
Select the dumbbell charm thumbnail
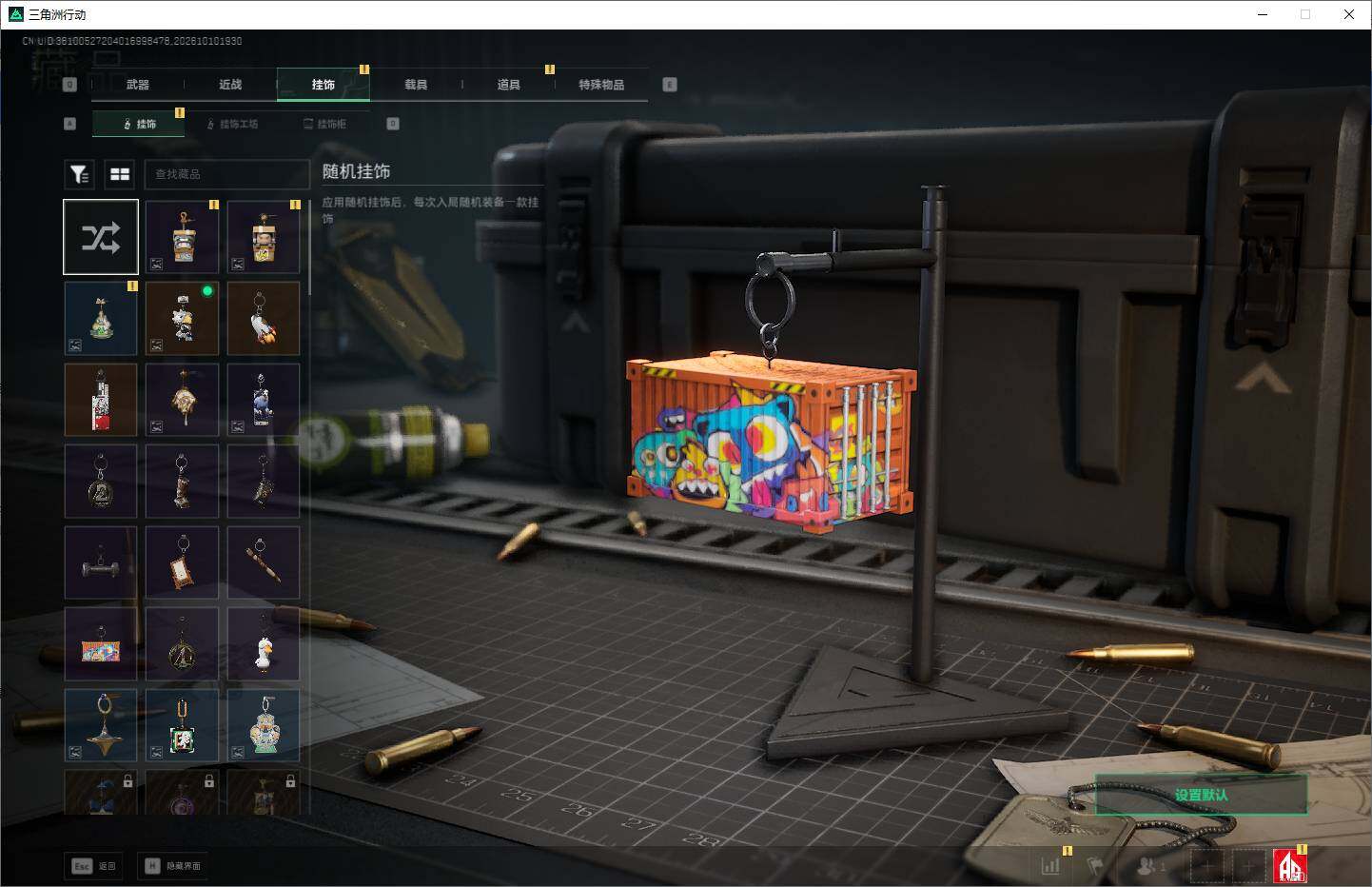tap(101, 563)
